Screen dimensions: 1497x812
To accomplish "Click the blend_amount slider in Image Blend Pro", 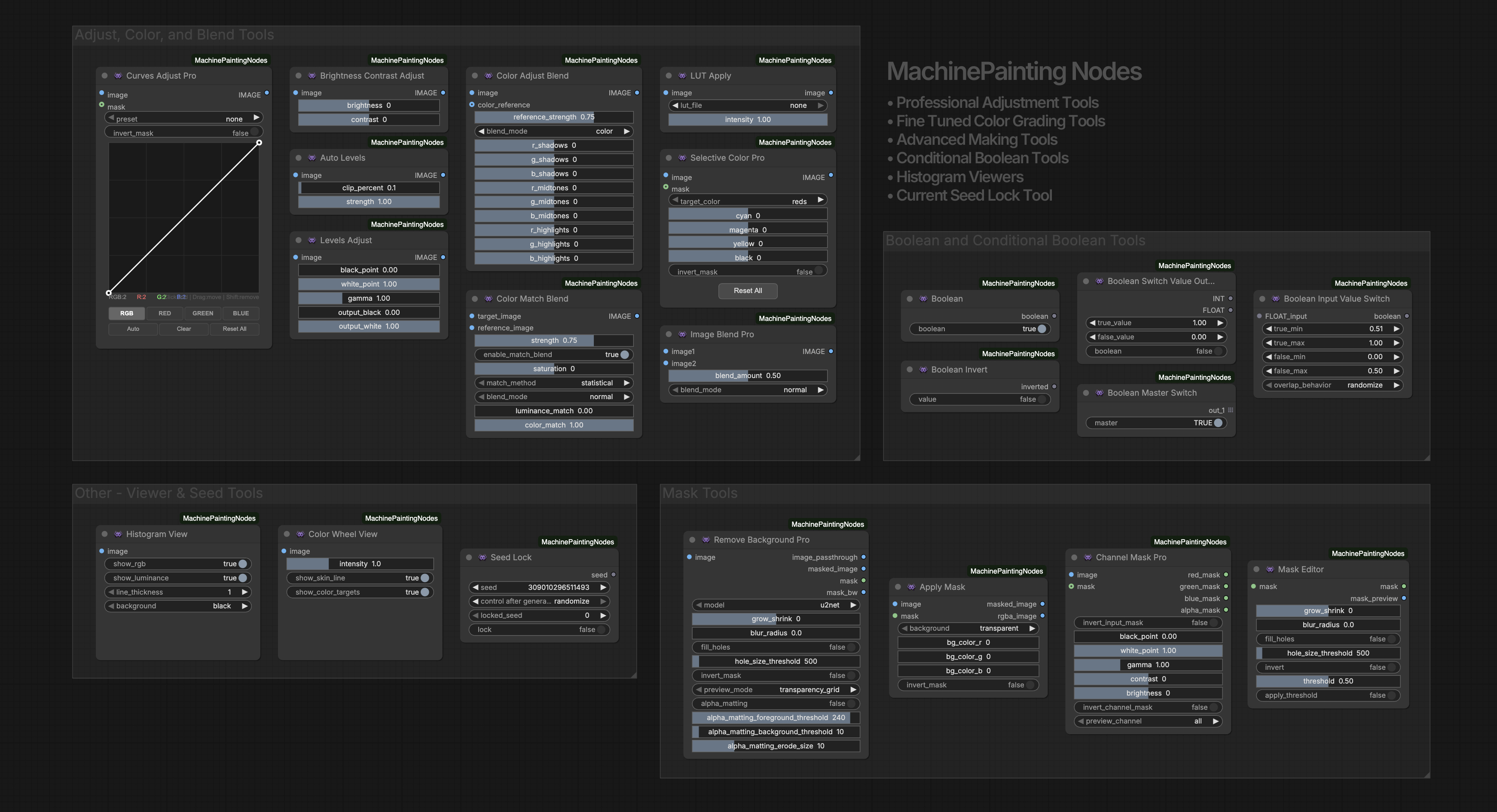I will tap(748, 376).
